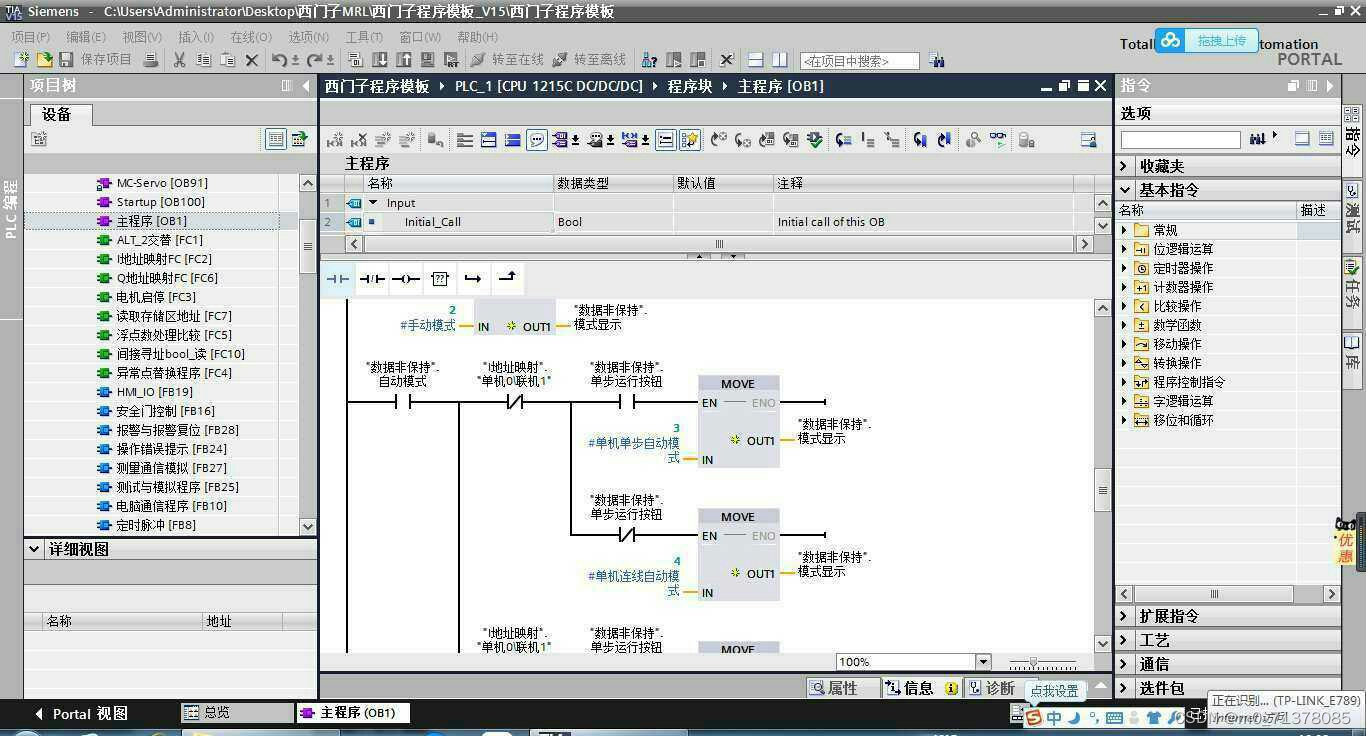
Task: Click the go online button 转至在线
Action: click(507, 60)
